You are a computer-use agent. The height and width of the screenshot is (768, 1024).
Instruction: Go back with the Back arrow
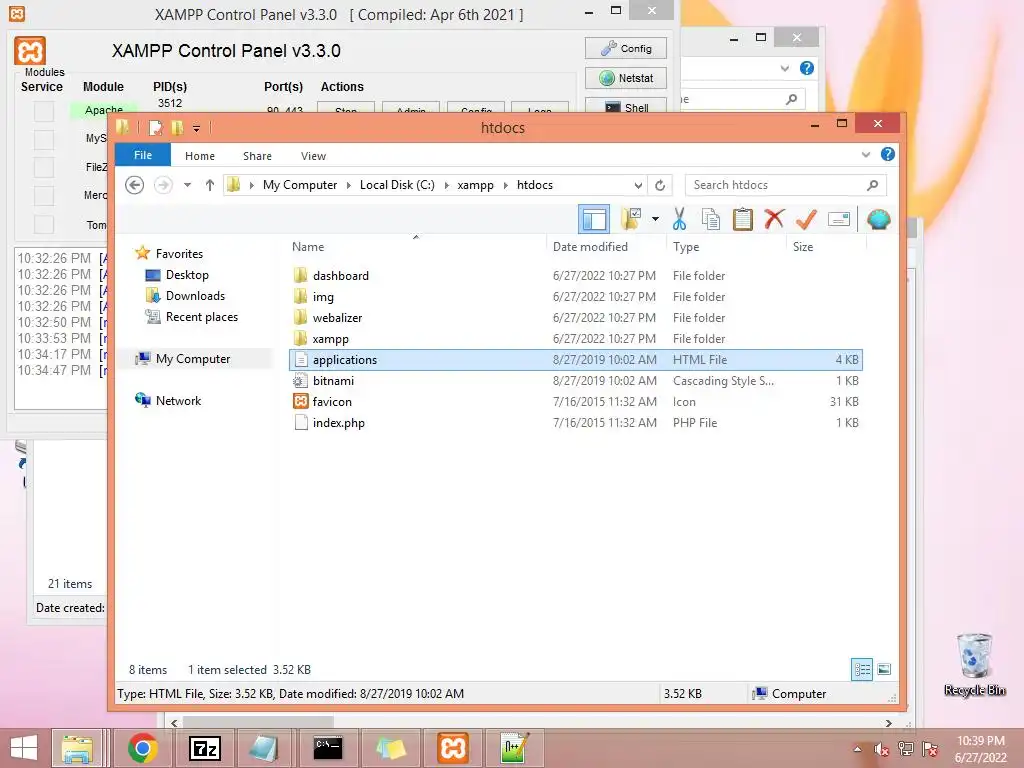pyautogui.click(x=135, y=185)
